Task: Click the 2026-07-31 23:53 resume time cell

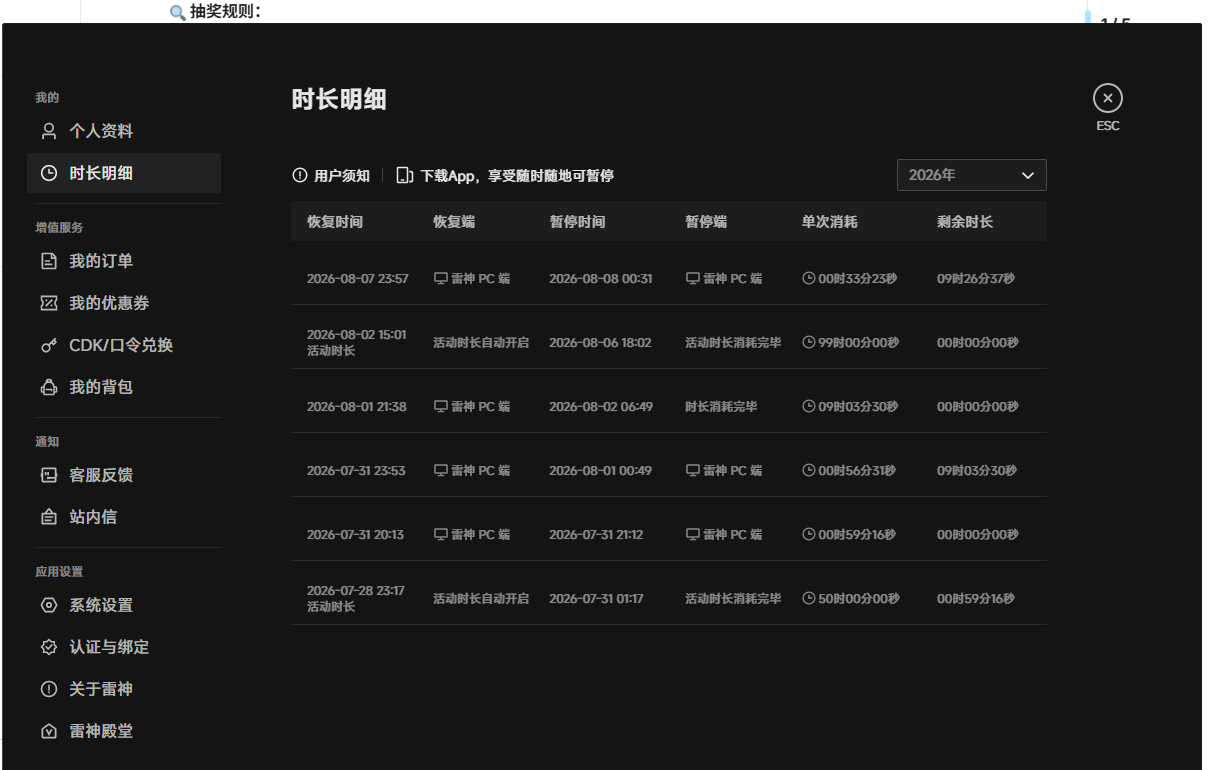Action: point(356,470)
